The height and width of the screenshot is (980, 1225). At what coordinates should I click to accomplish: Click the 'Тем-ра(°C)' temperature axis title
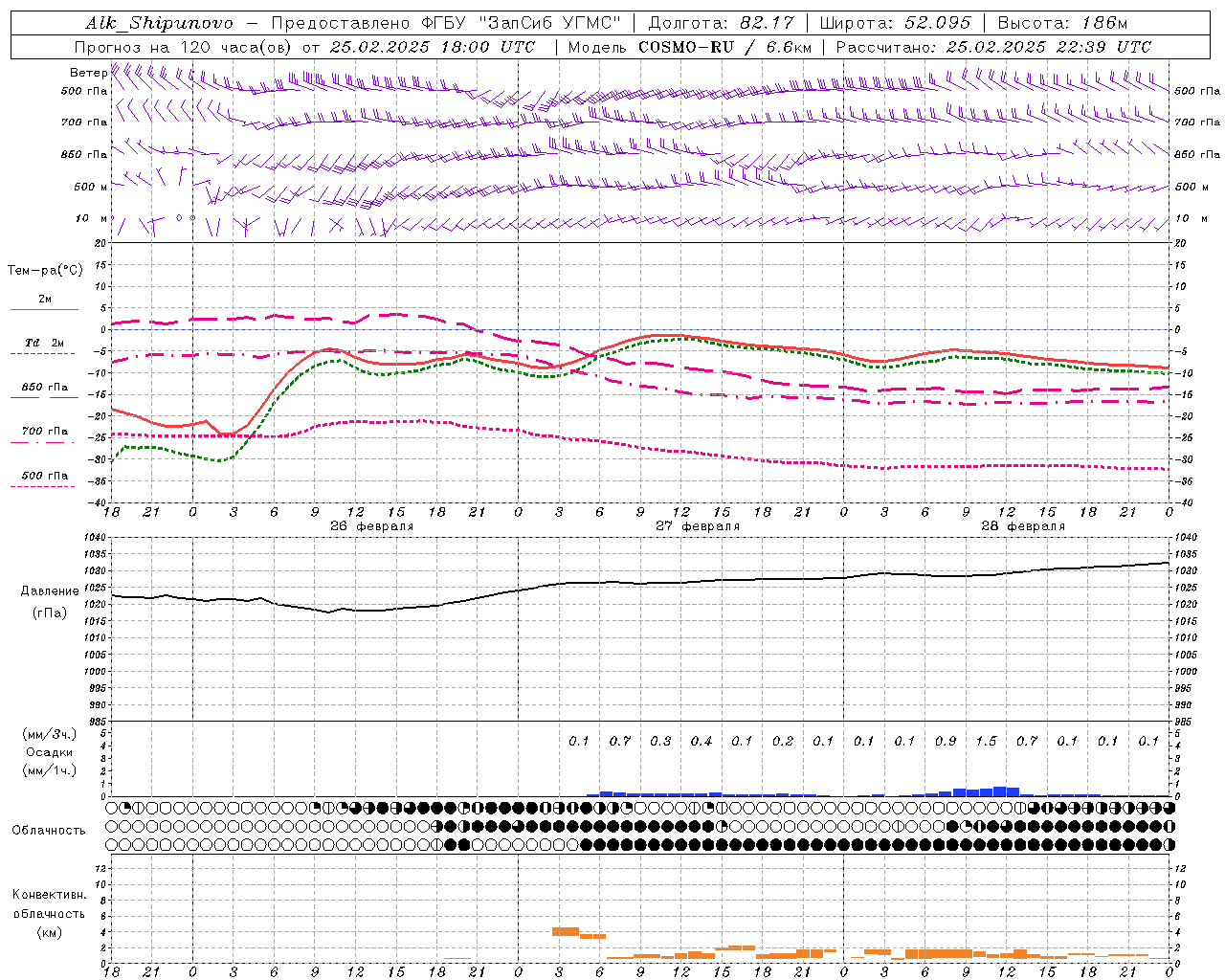45,271
